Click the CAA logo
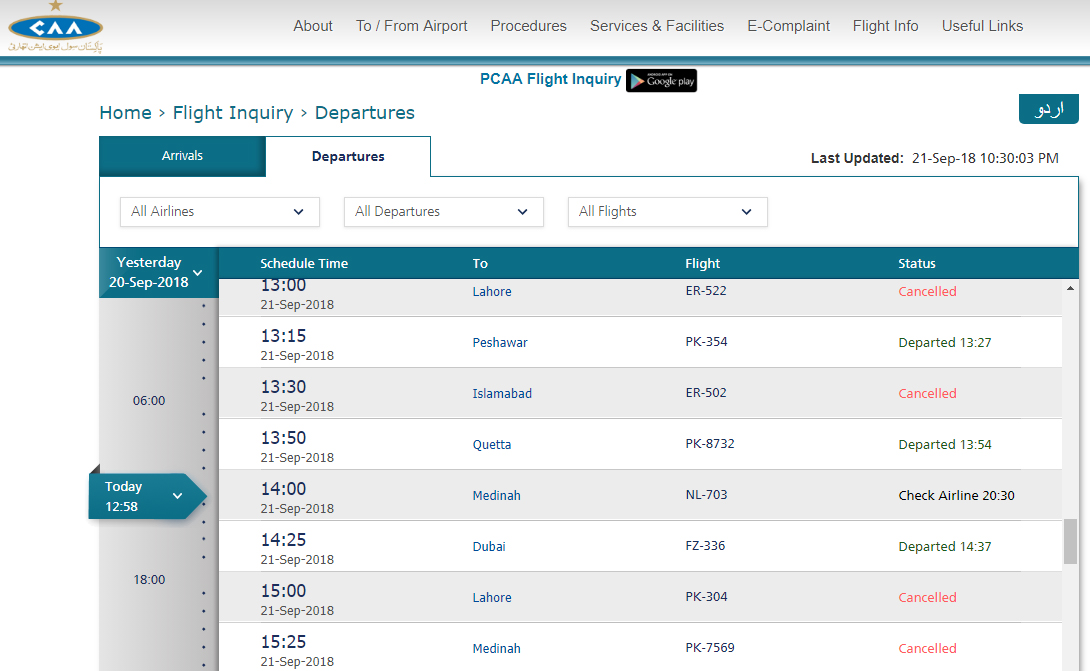Image resolution: width=1090 pixels, height=671 pixels. (x=56, y=27)
